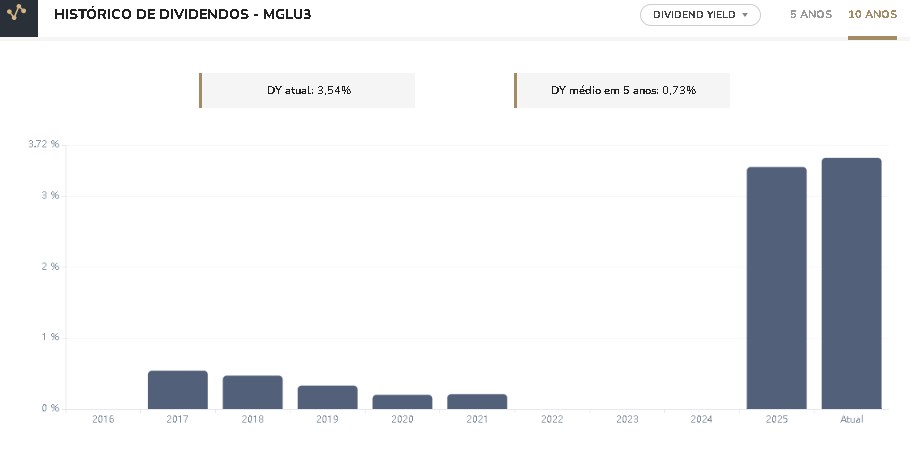The width and height of the screenshot is (910, 453).
Task: Select the 2019 bar in the chart
Action: [327, 397]
